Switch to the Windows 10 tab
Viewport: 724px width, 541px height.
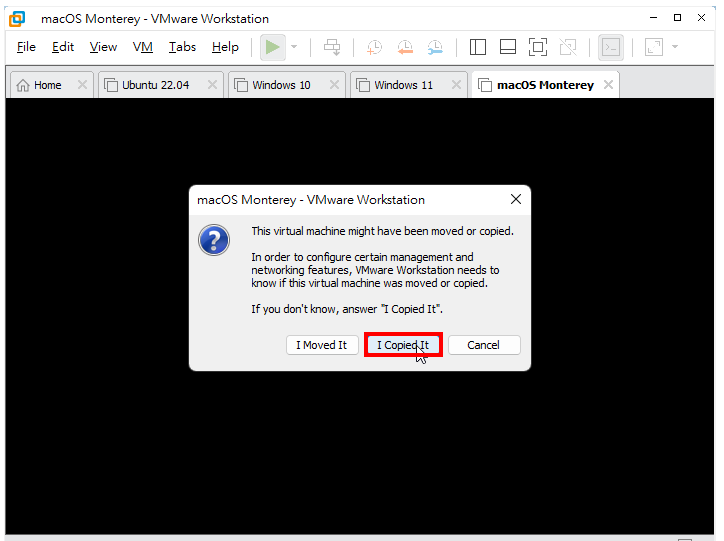coord(287,85)
